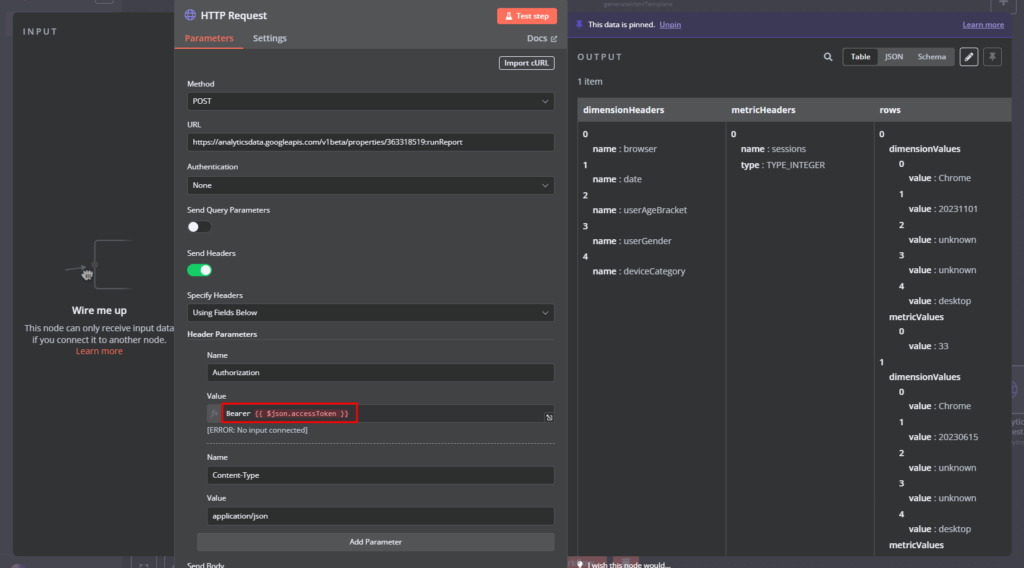Click the URL input field
The width and height of the screenshot is (1024, 568).
pyautogui.click(x=370, y=142)
